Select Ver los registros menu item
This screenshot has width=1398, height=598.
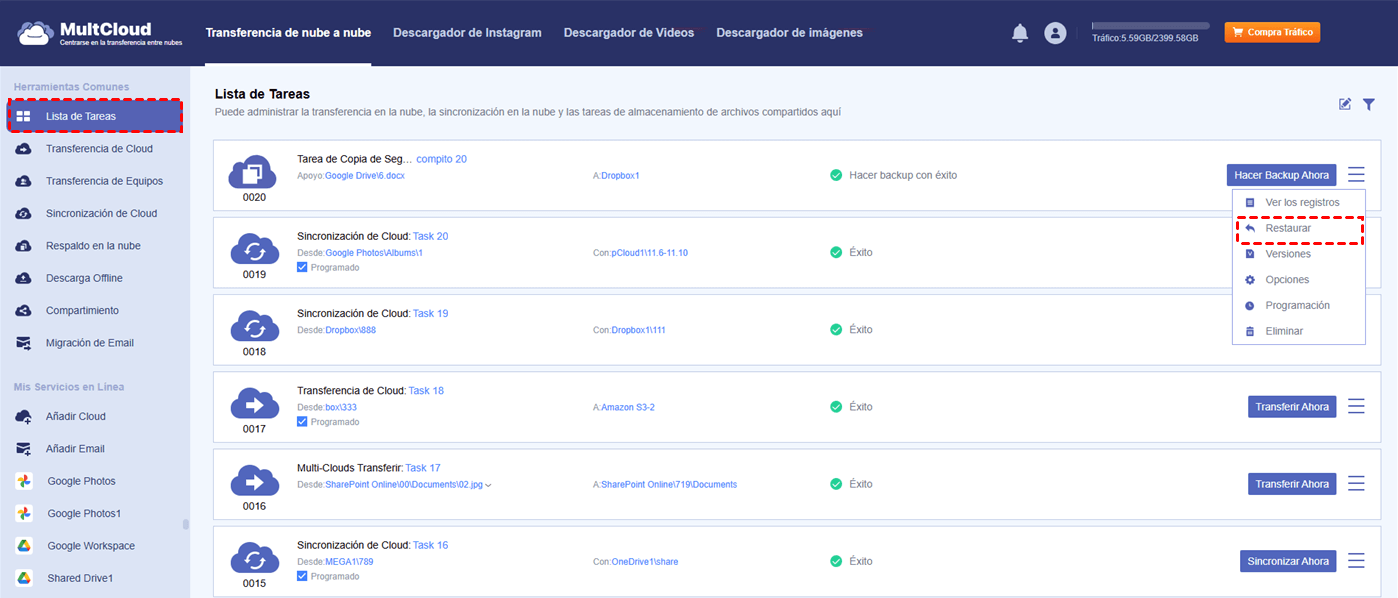(x=1299, y=202)
